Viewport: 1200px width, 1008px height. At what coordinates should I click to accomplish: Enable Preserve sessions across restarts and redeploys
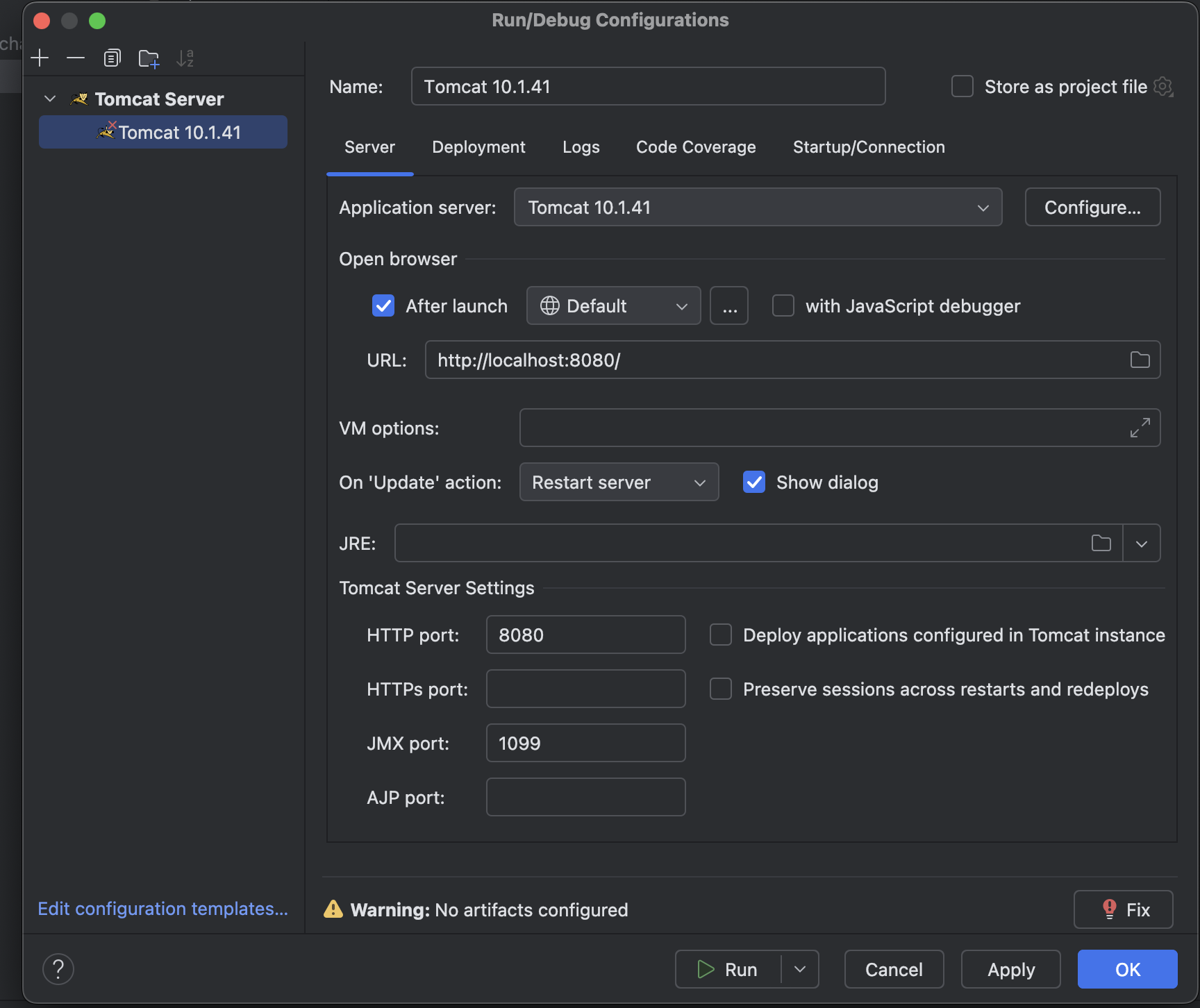(721, 689)
